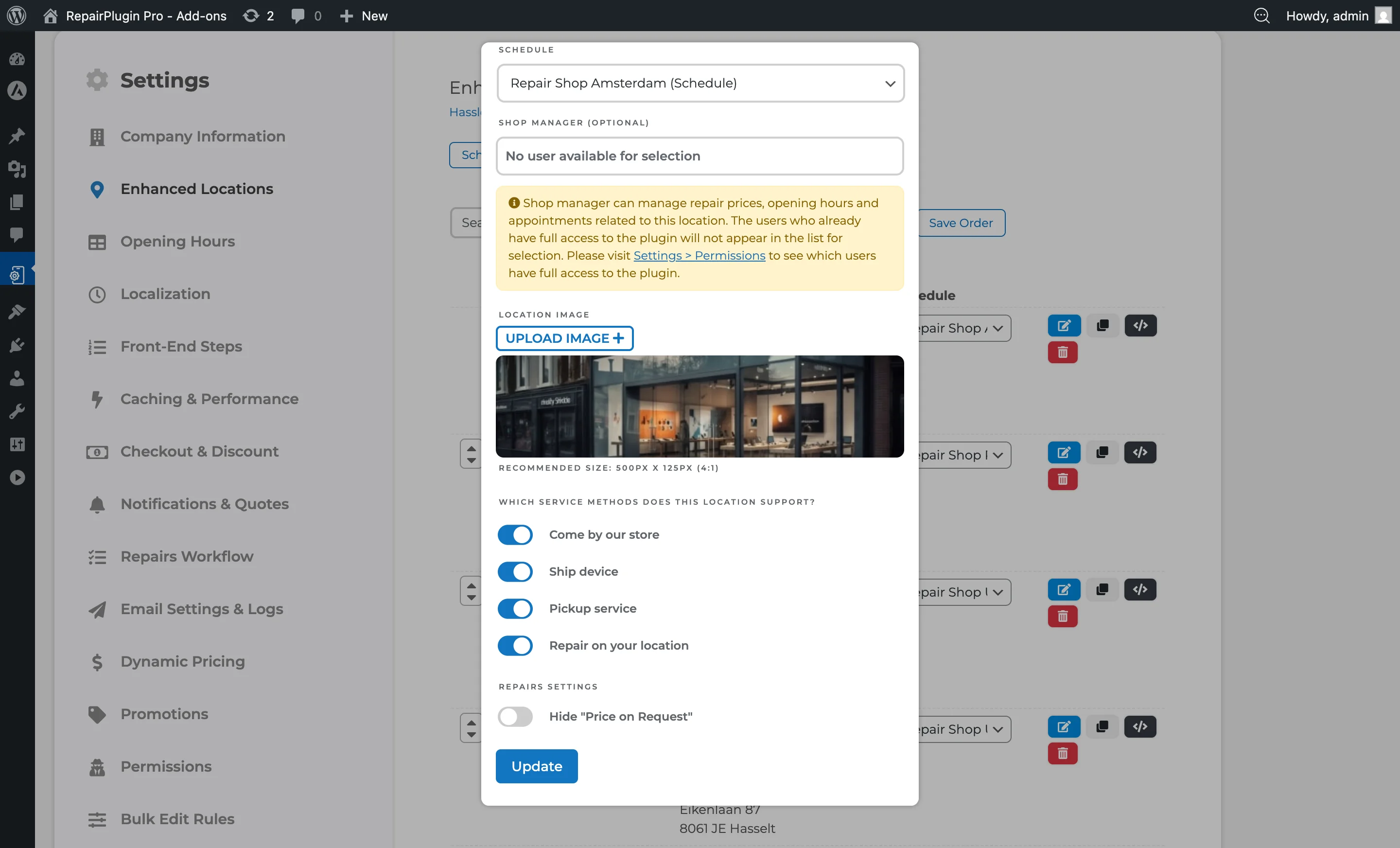Click the Update button

[x=537, y=766]
